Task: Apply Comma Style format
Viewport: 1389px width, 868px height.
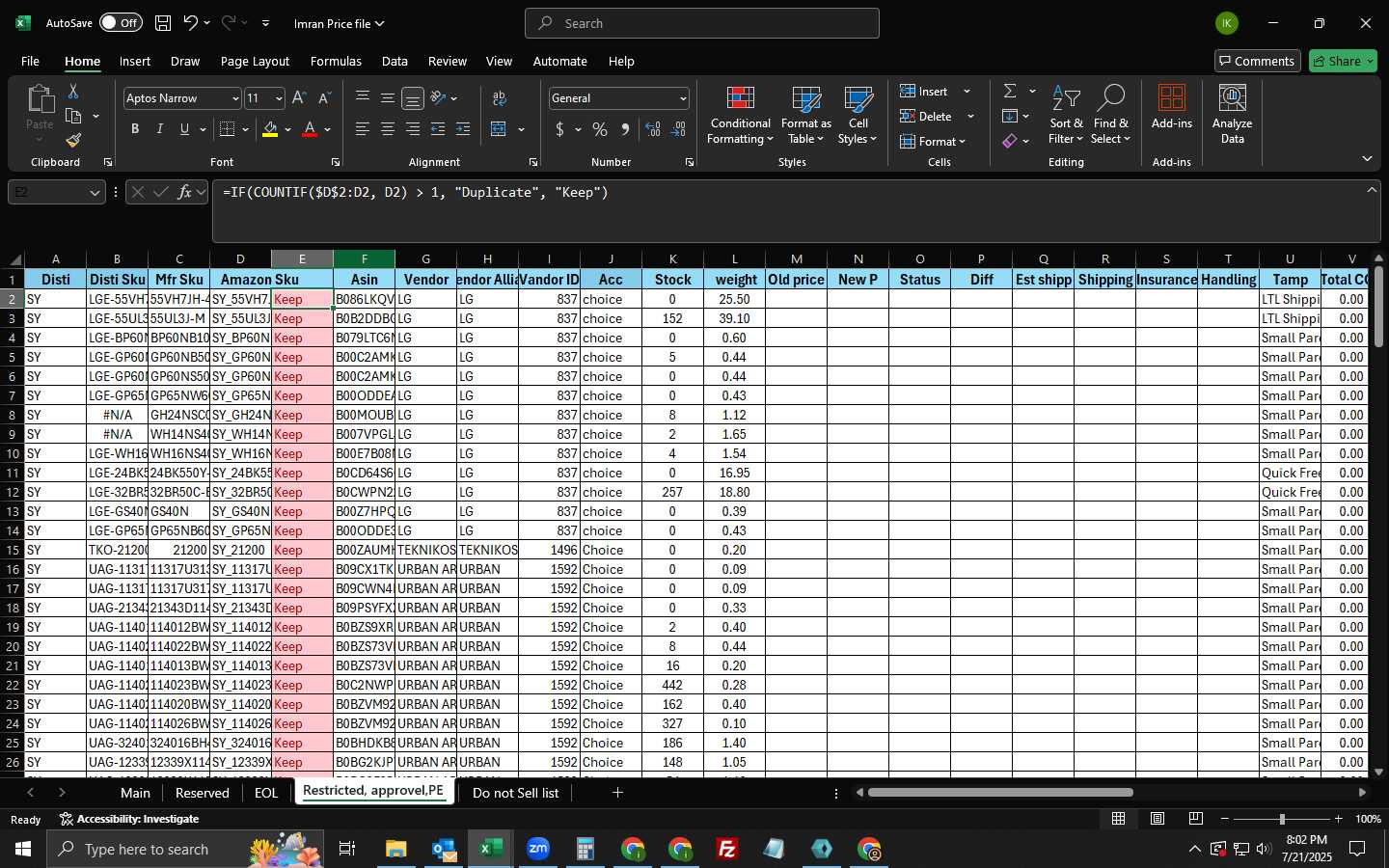Action: coord(625,129)
